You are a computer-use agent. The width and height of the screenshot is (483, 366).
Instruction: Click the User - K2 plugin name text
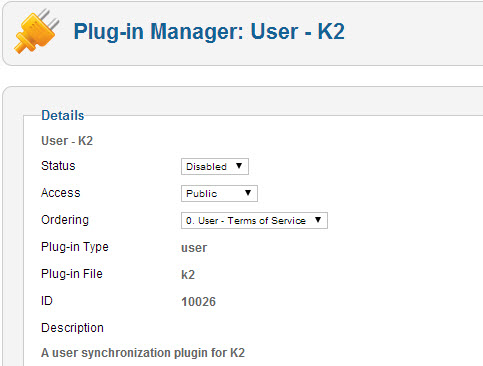67,141
